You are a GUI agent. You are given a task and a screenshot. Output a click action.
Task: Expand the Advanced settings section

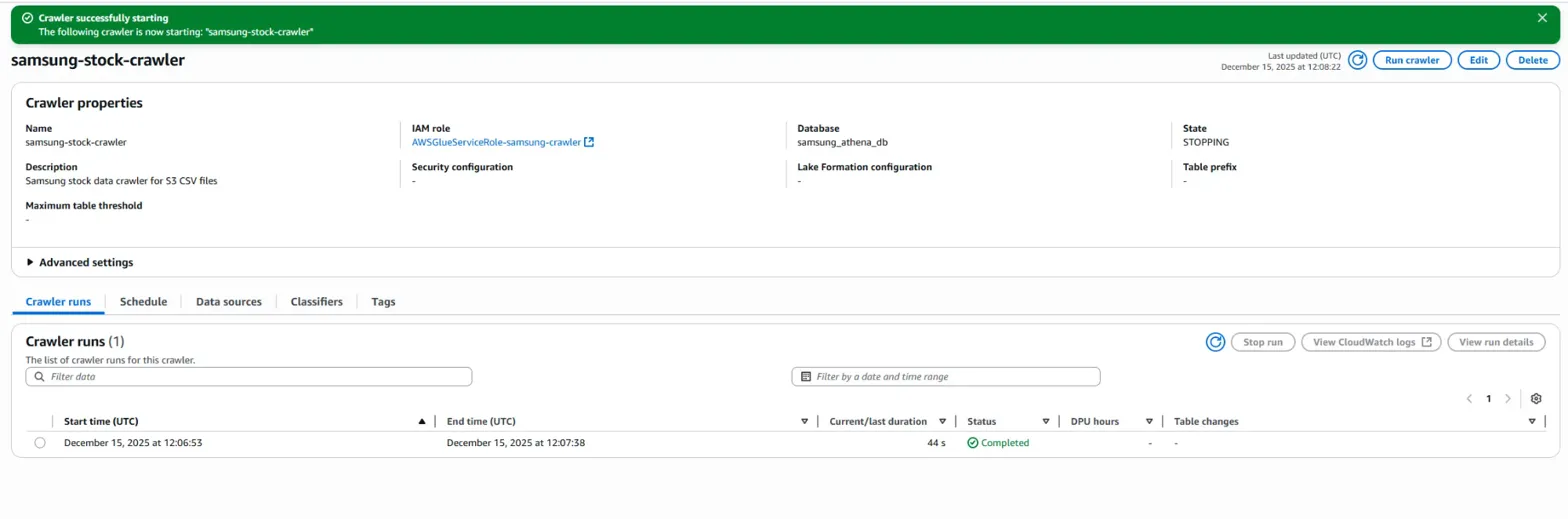coord(79,262)
